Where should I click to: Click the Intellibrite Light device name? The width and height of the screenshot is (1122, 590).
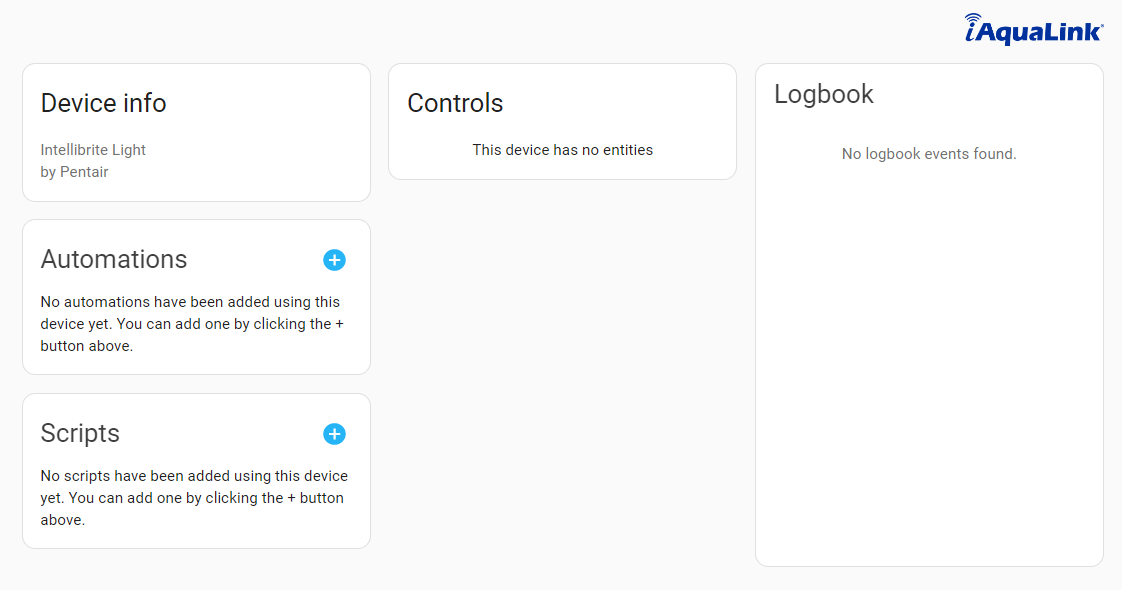[x=92, y=149]
